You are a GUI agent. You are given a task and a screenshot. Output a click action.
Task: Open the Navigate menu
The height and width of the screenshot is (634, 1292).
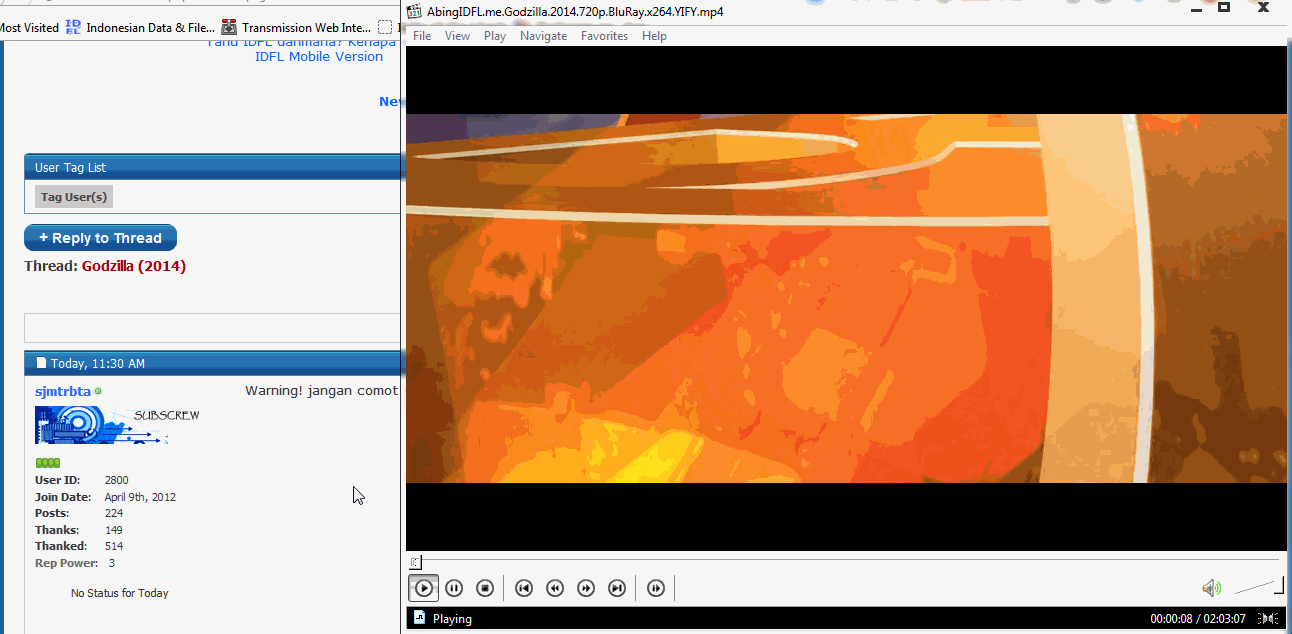click(543, 36)
